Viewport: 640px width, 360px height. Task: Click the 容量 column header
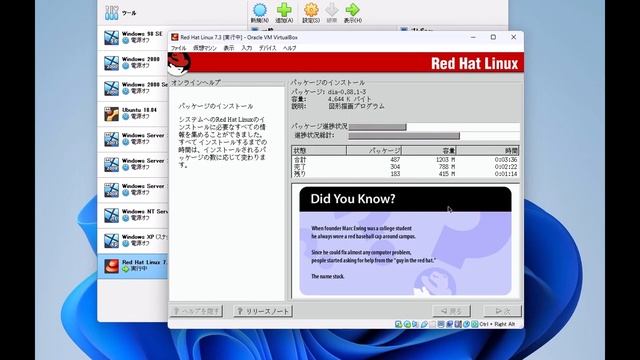pos(429,151)
